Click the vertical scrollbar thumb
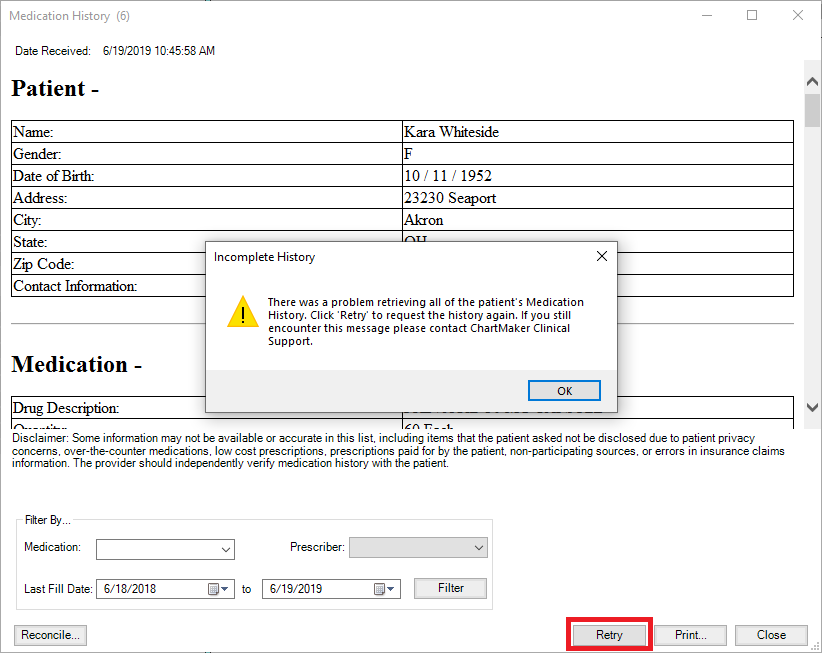 [x=812, y=109]
